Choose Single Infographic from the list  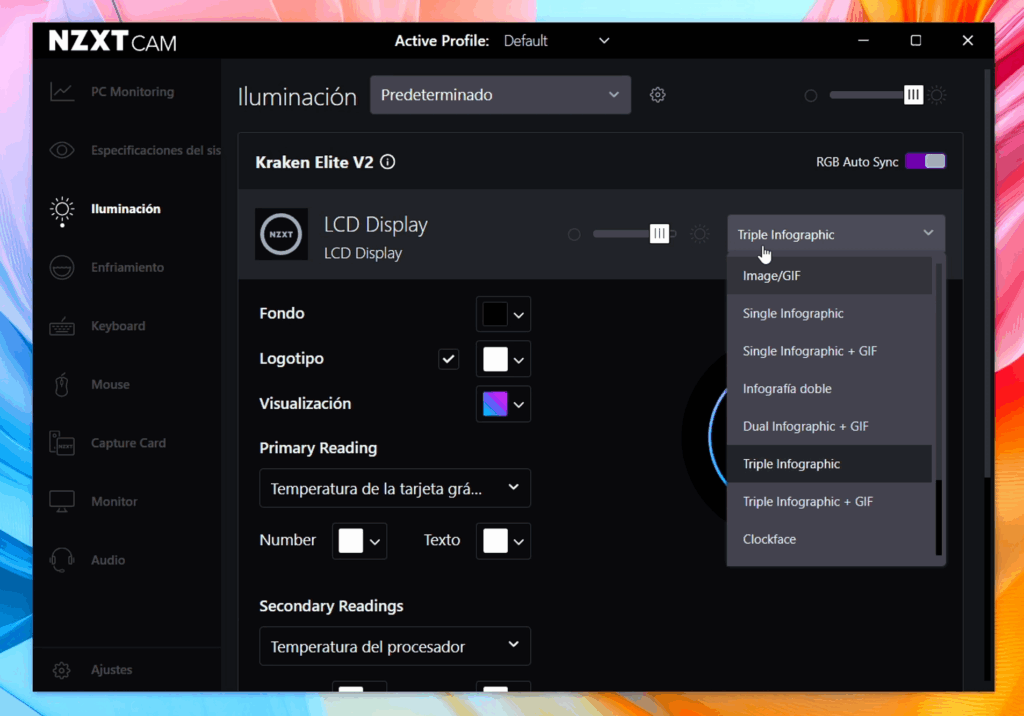(829, 314)
